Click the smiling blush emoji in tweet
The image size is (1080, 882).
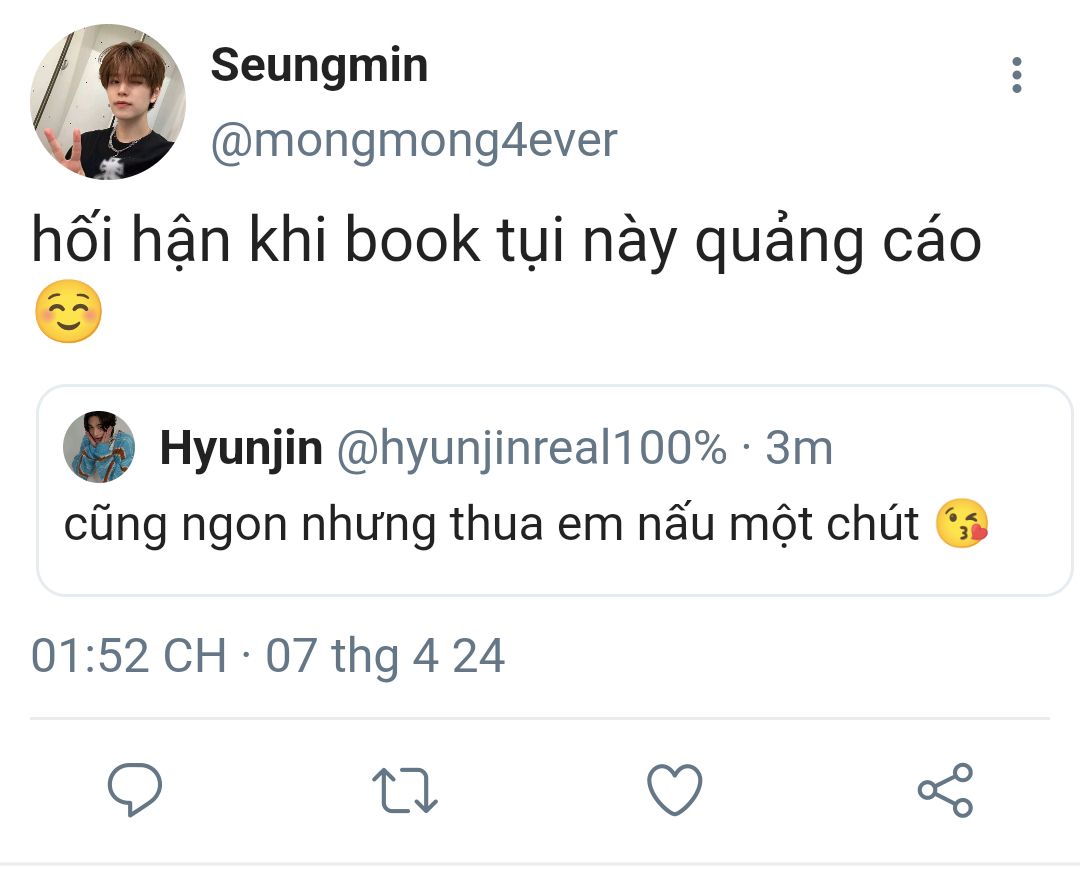point(68,311)
